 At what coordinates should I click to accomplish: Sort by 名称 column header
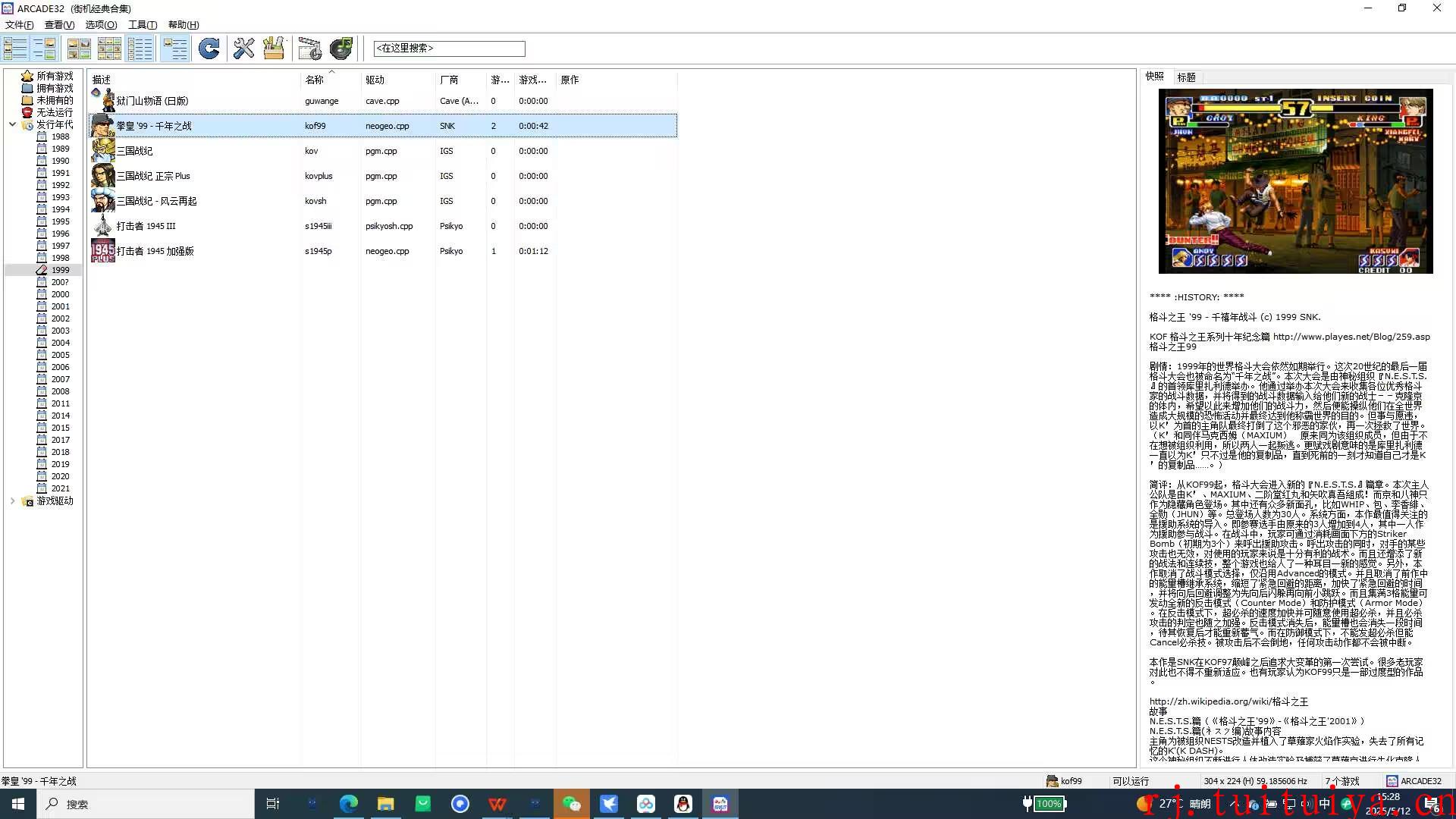(331, 80)
